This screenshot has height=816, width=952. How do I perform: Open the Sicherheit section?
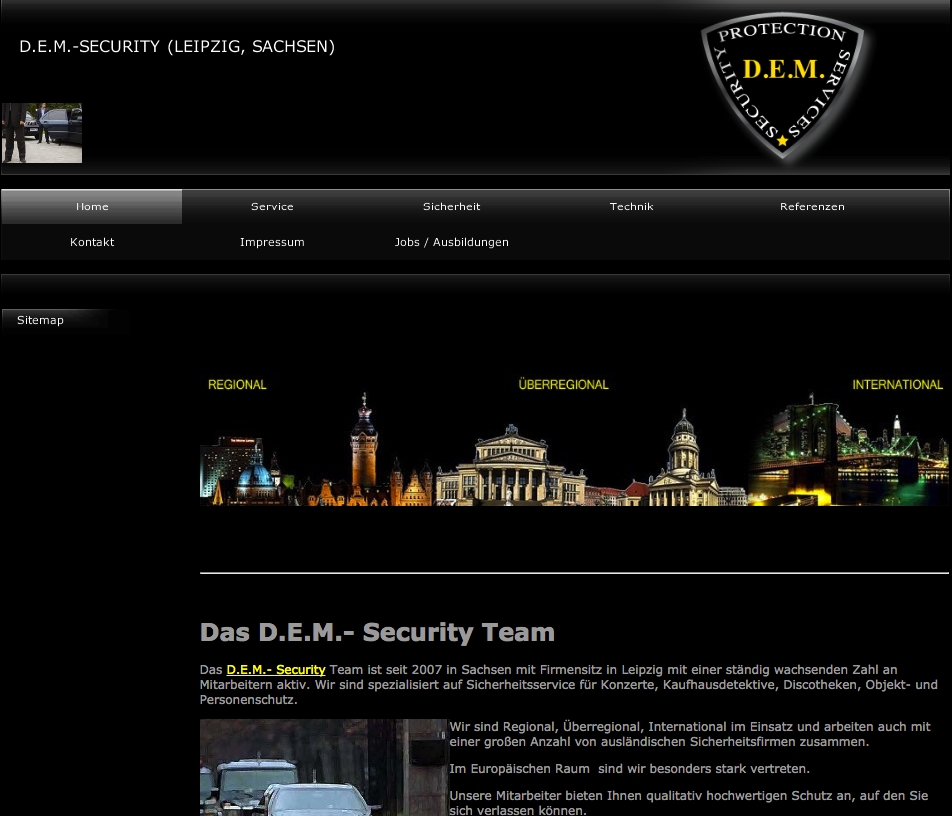tap(452, 206)
